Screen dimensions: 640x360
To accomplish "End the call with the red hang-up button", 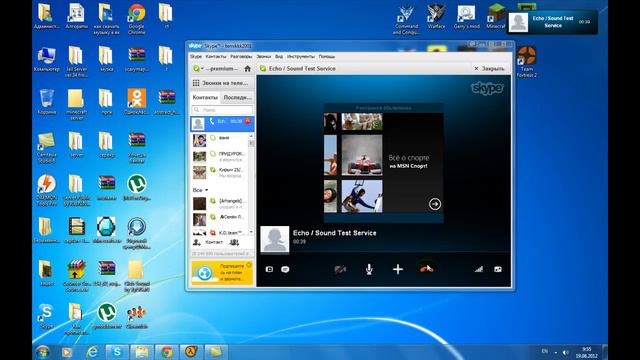I will pos(427,269).
